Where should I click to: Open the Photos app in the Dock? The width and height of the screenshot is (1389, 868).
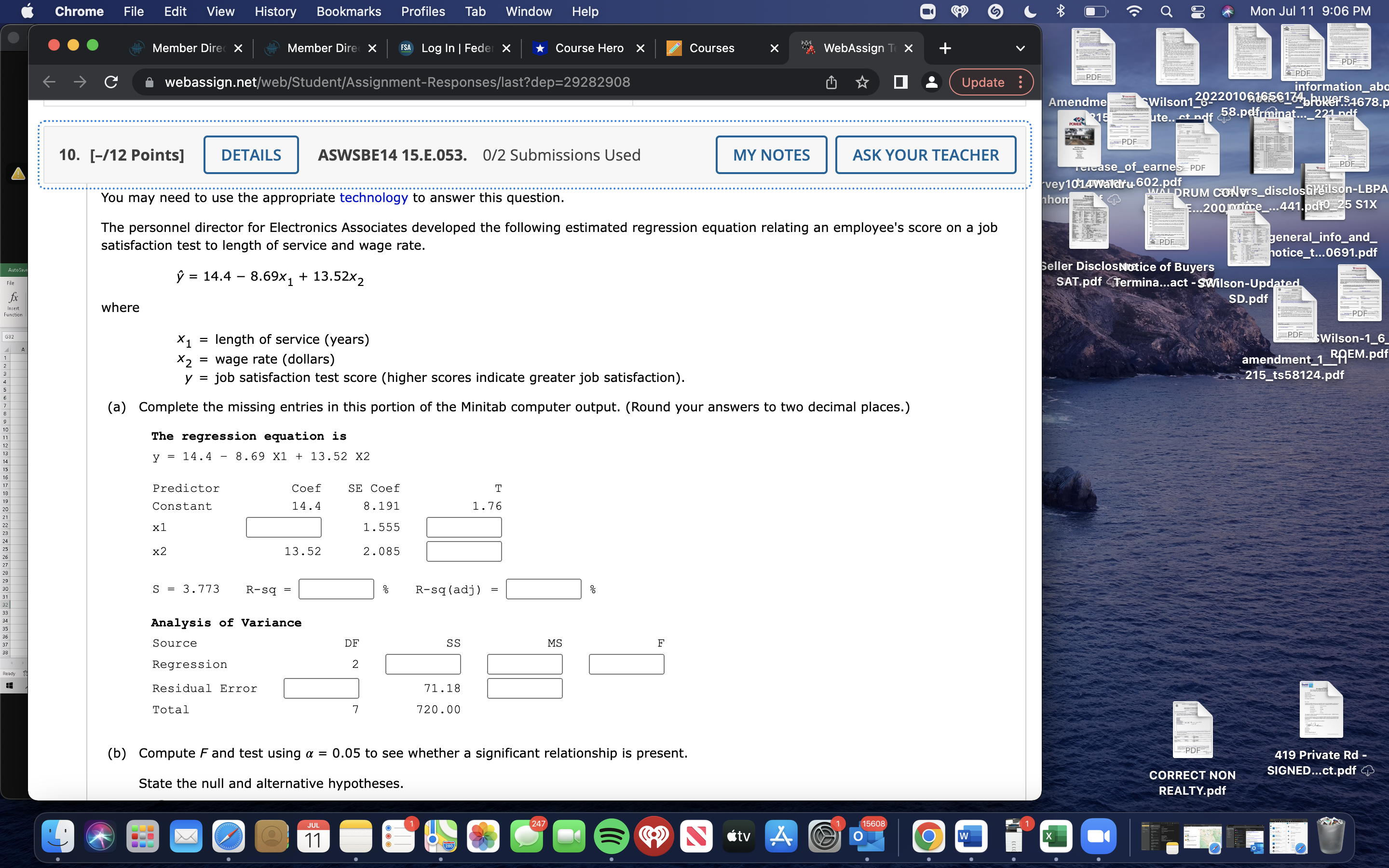coord(483,837)
